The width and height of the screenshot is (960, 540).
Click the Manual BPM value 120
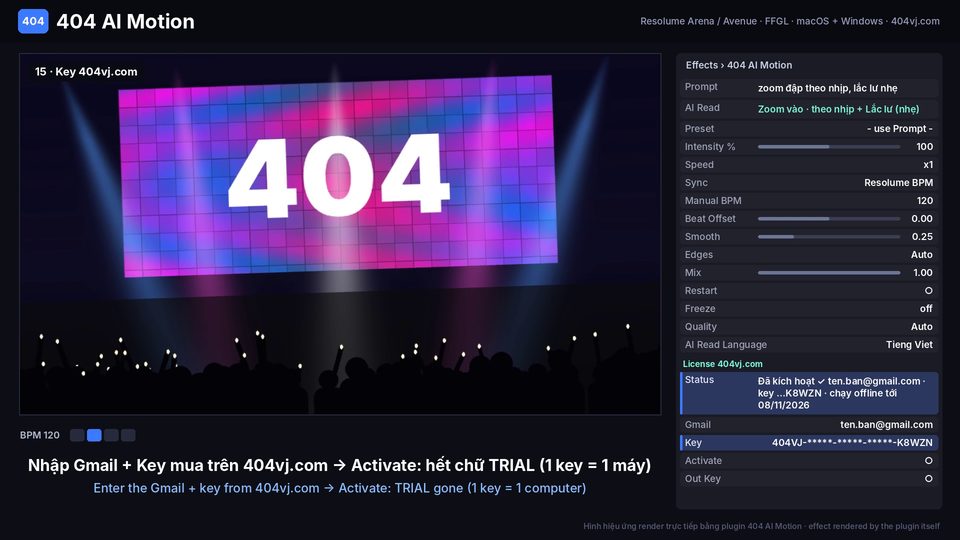pyautogui.click(x=924, y=201)
